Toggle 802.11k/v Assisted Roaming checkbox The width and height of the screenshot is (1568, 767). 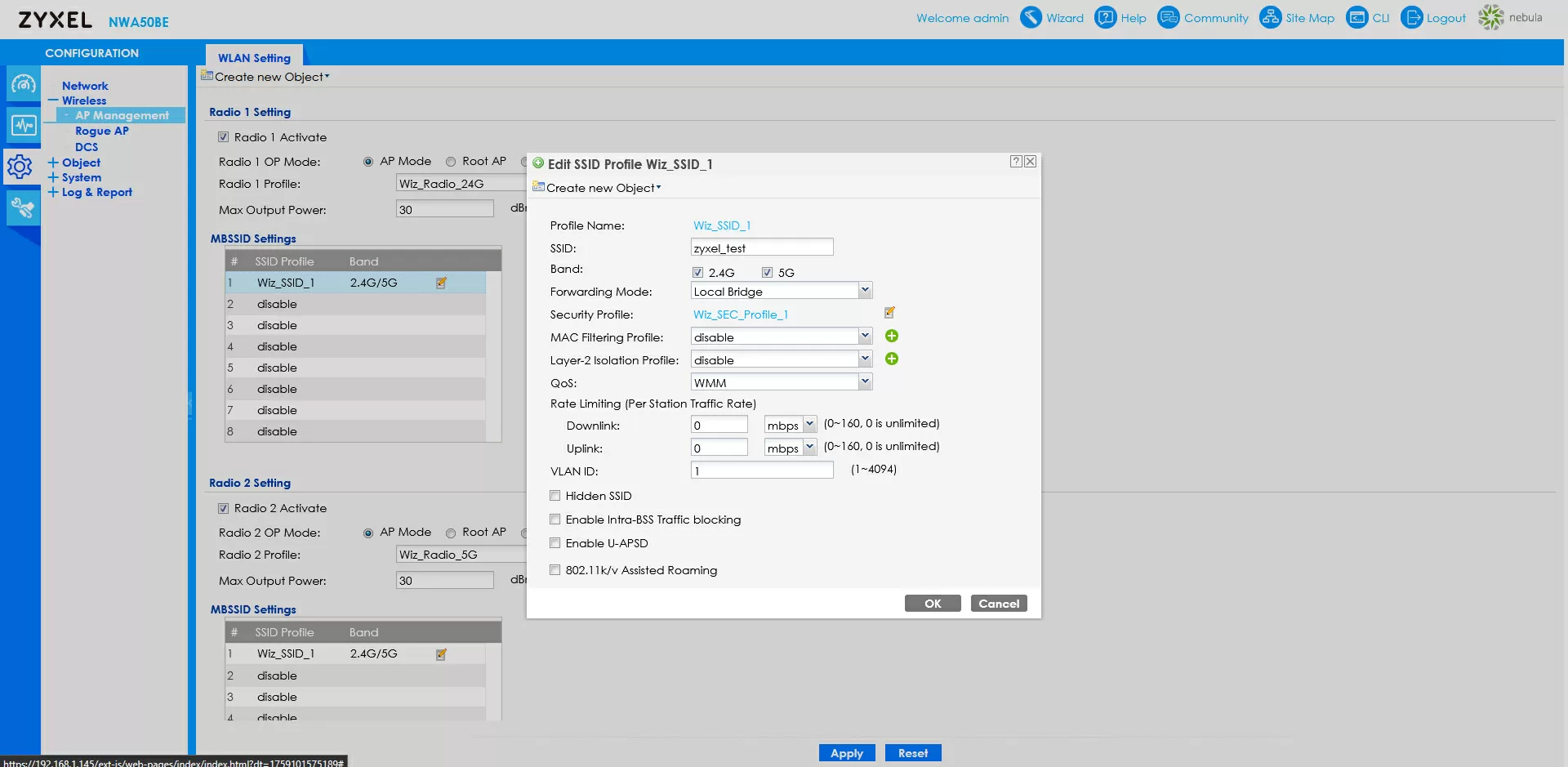(555, 570)
